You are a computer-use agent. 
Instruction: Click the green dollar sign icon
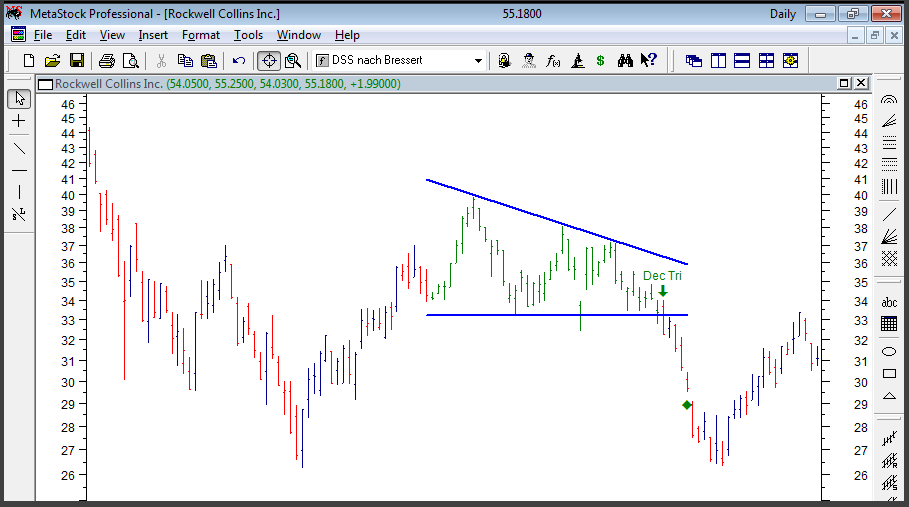tap(601, 60)
